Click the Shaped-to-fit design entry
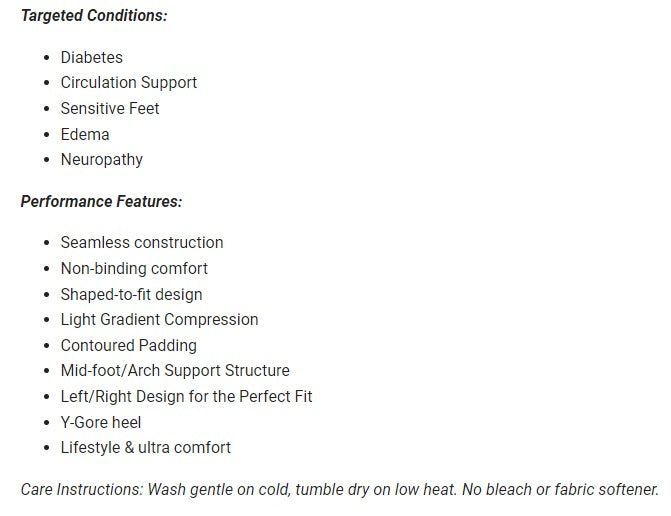Viewport: 671px width, 516px height. (131, 294)
